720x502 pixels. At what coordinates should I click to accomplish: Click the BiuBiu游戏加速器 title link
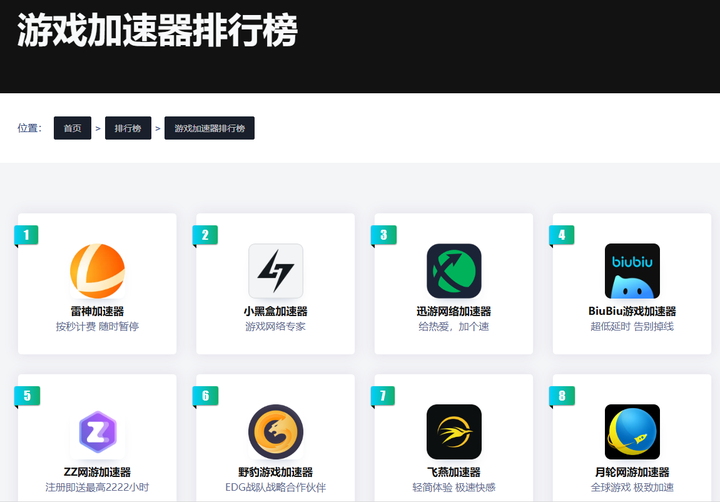coord(632,311)
